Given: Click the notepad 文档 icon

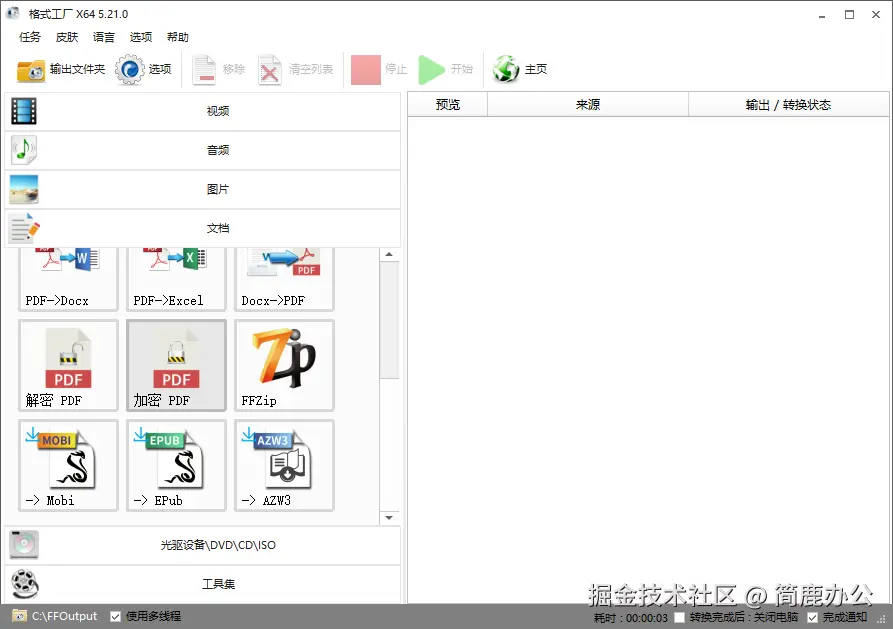Looking at the screenshot, I should (24, 228).
